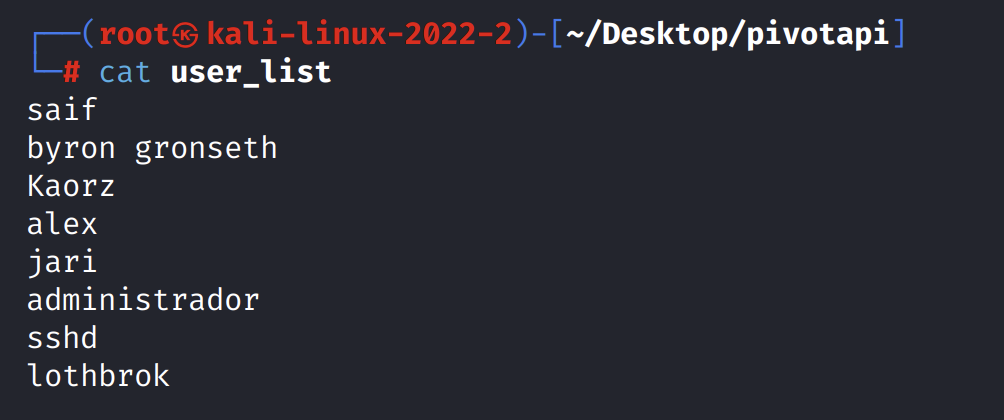Click the username sshd
The height and width of the screenshot is (420, 1004).
[61, 337]
